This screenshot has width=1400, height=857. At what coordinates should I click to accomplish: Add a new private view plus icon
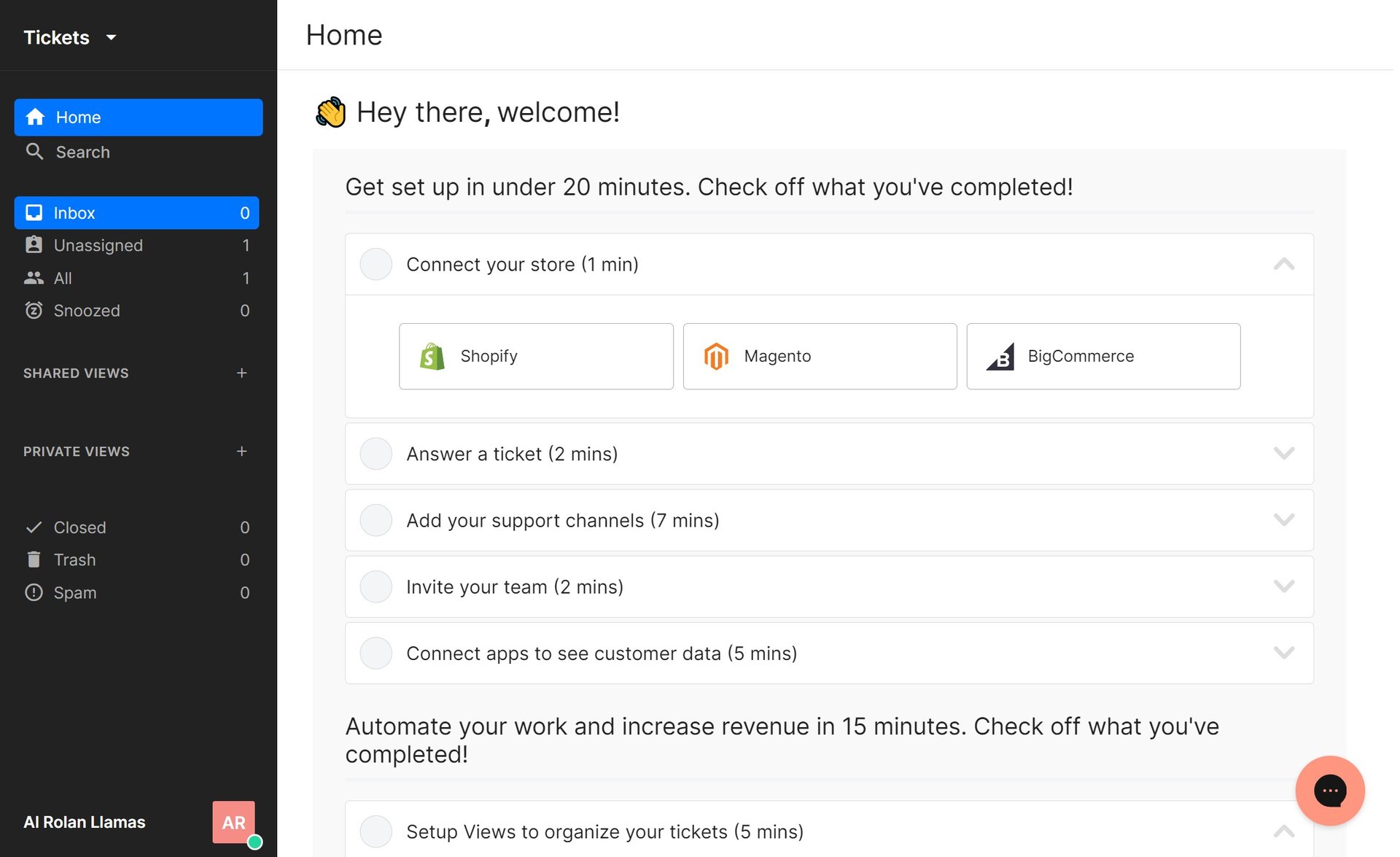click(x=242, y=451)
